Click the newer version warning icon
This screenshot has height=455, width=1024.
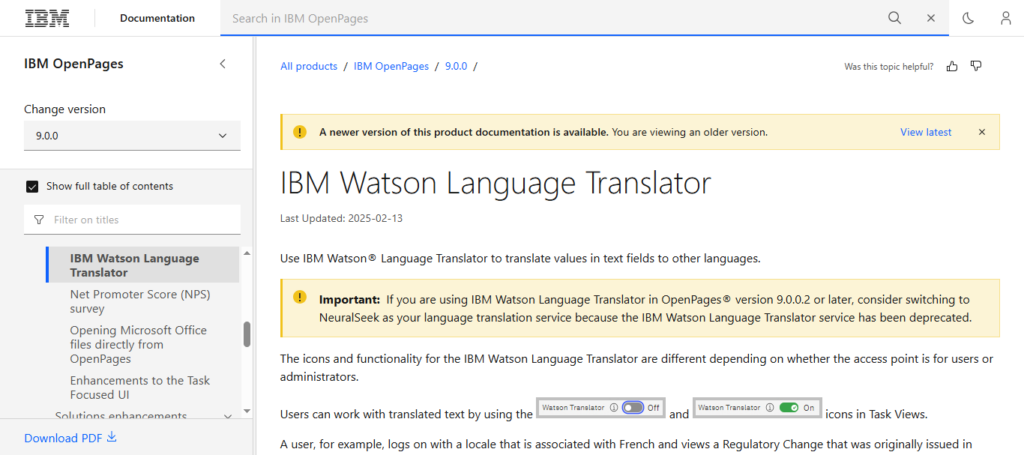click(299, 132)
